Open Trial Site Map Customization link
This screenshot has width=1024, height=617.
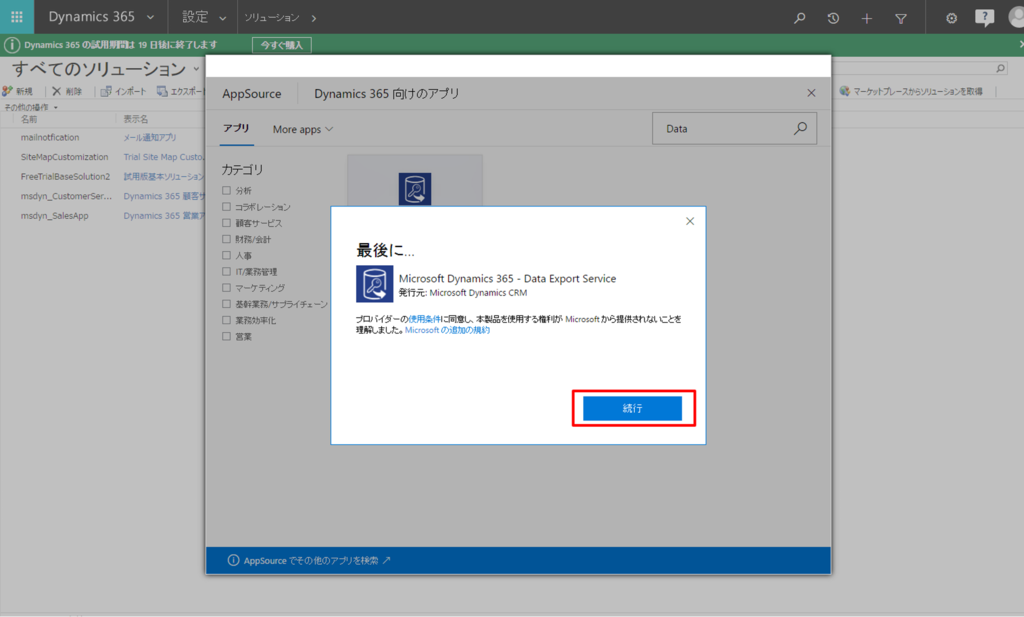(163, 157)
